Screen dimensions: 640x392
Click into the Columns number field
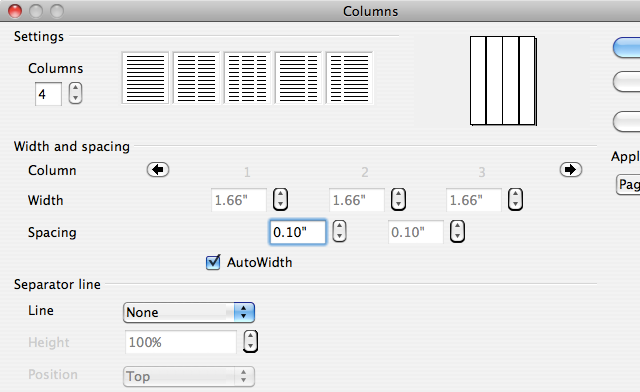click(x=49, y=94)
